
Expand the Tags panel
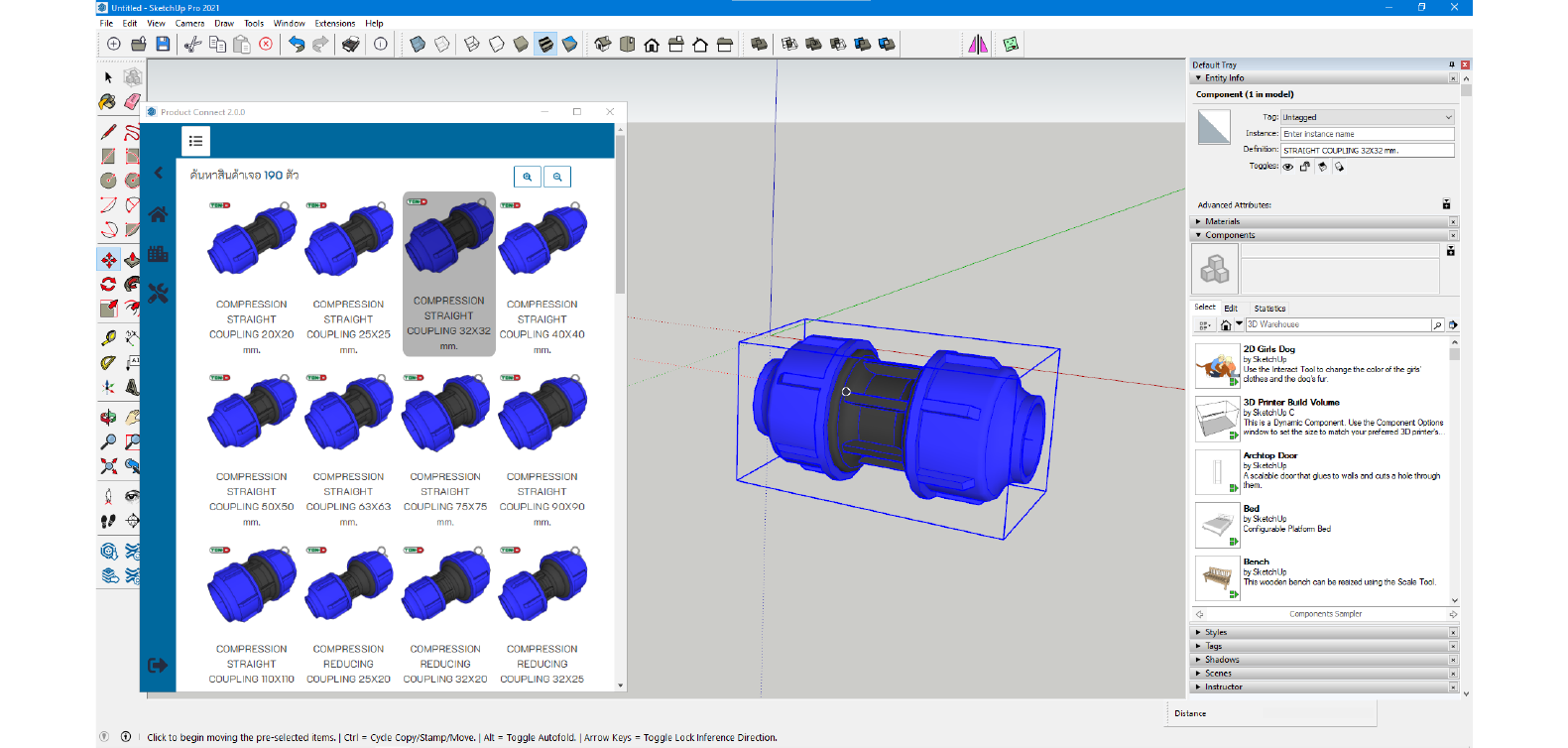(1198, 646)
